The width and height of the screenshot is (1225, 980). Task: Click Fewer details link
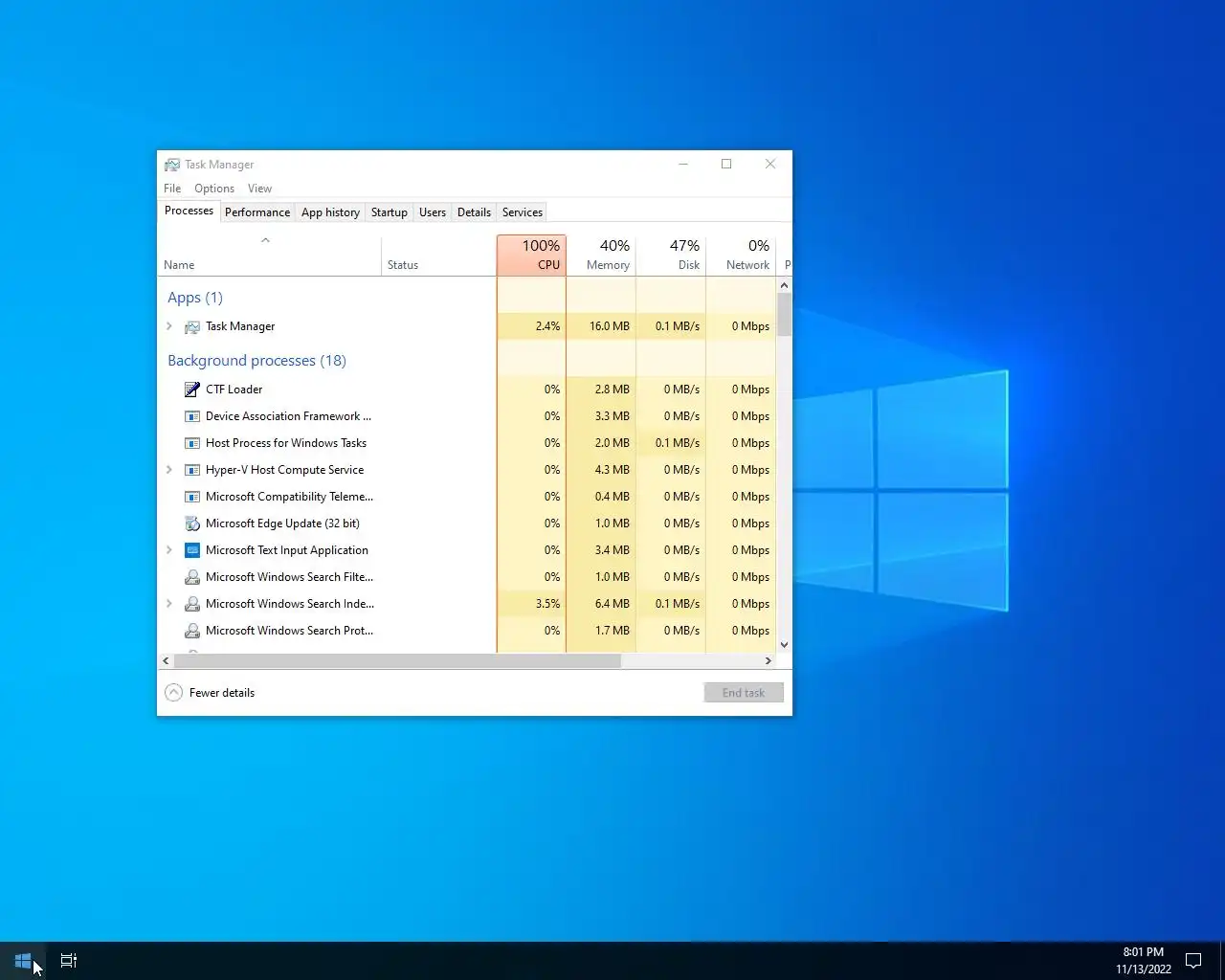click(222, 693)
